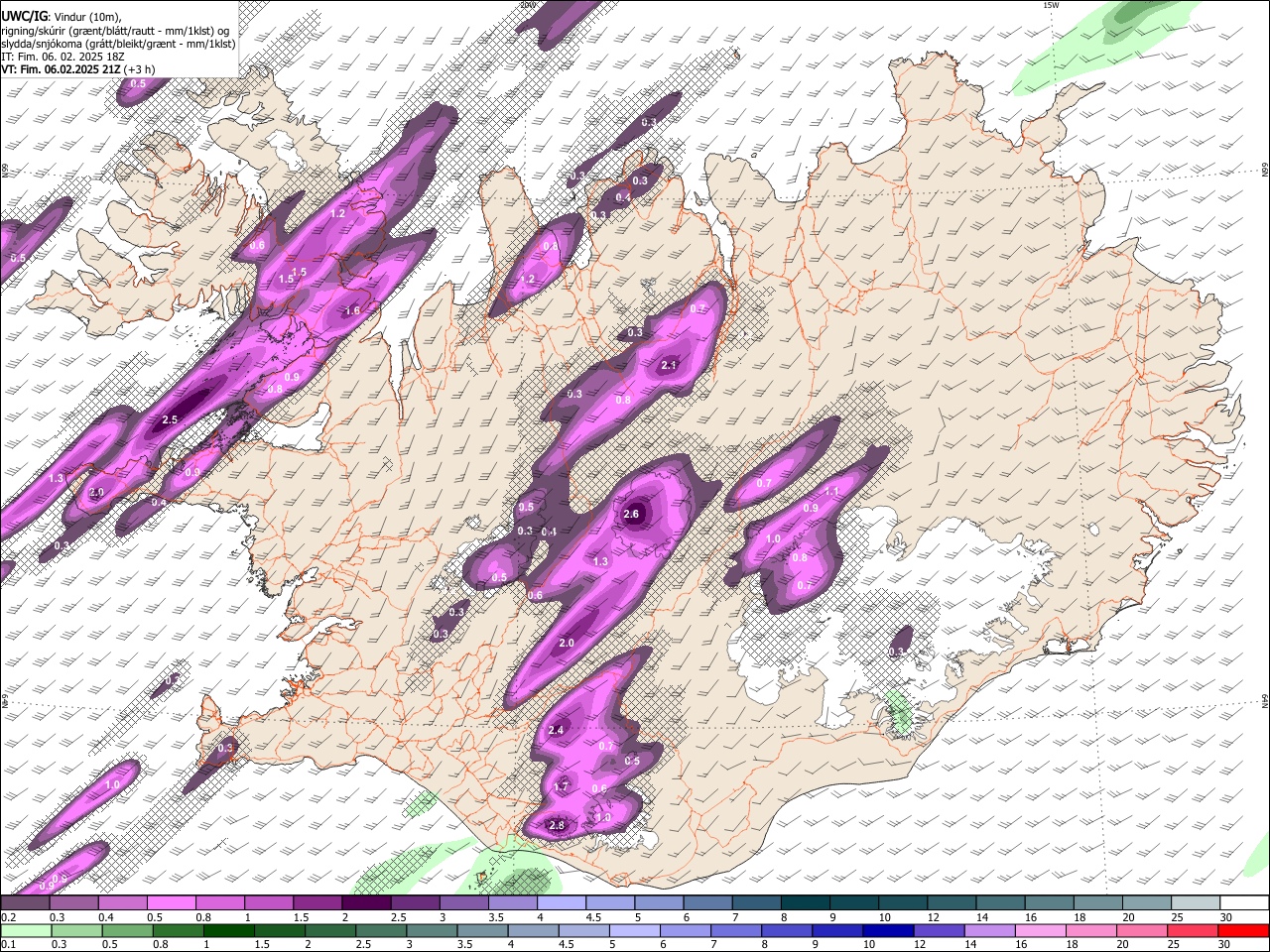Image resolution: width=1270 pixels, height=952 pixels.
Task: Click the palest green rain swatch between 0.1 and 0.3
Action: [x=25, y=930]
